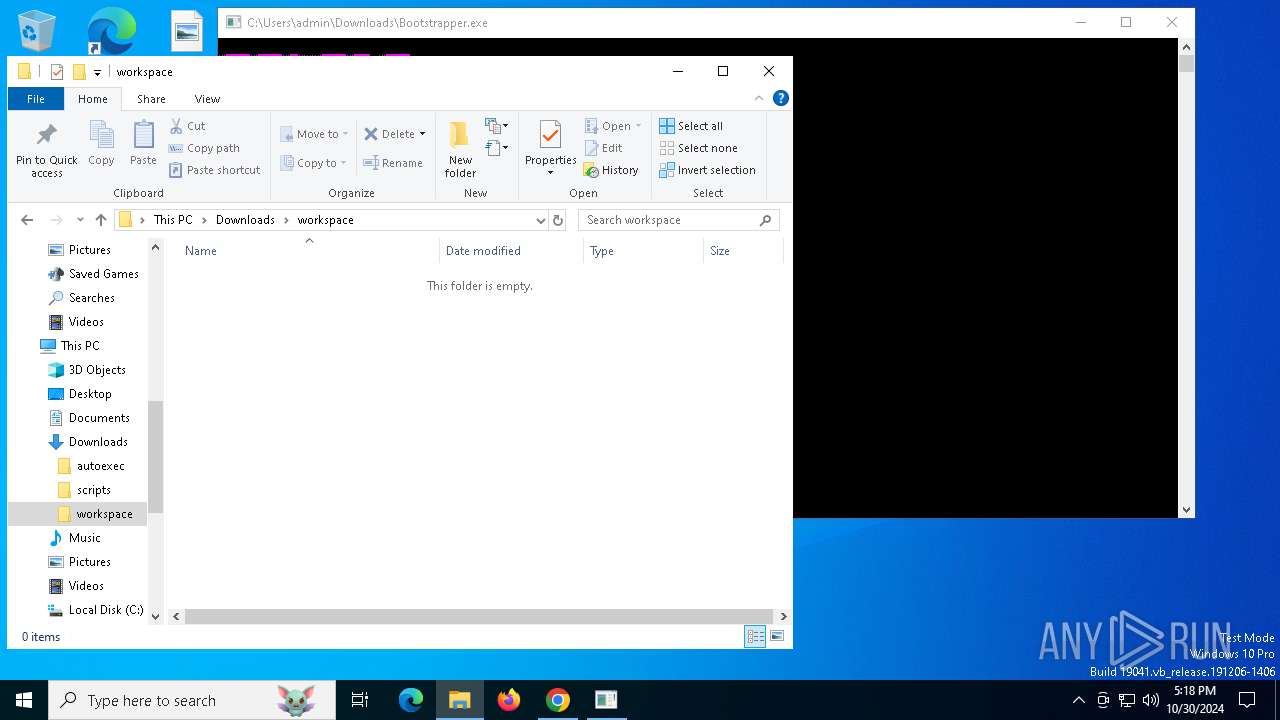Open Copy to dropdown
This screenshot has height=720, width=1280.
point(313,163)
